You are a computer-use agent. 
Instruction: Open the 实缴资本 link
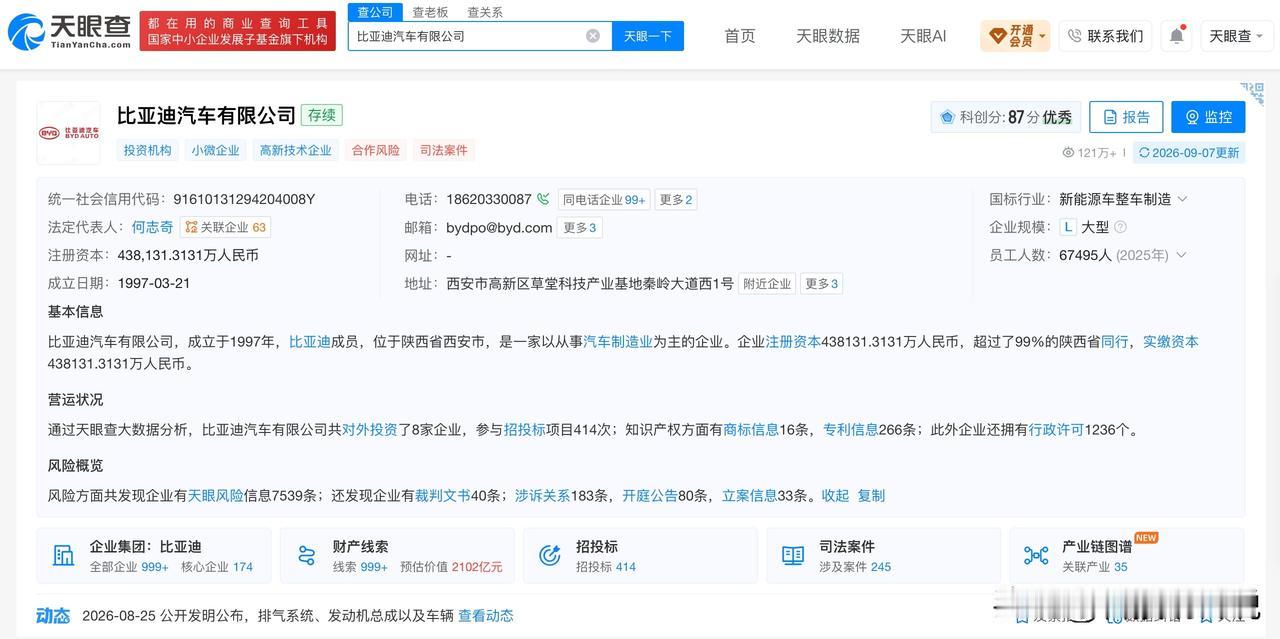click(1171, 341)
